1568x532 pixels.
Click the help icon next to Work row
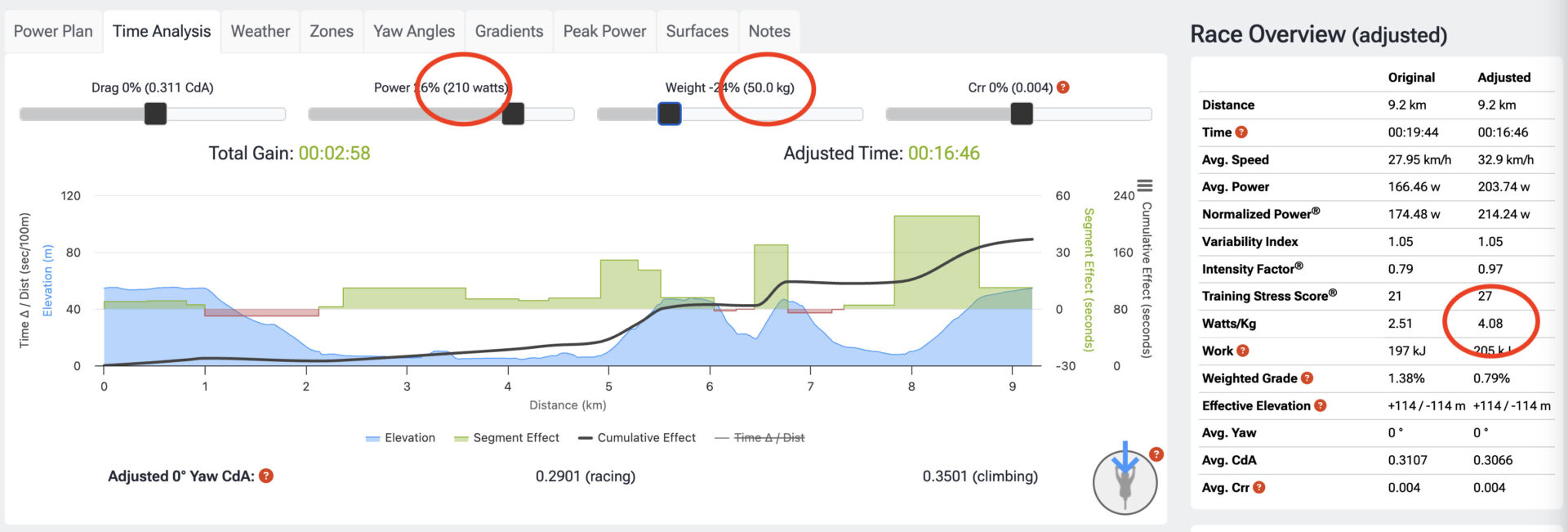pos(1243,351)
